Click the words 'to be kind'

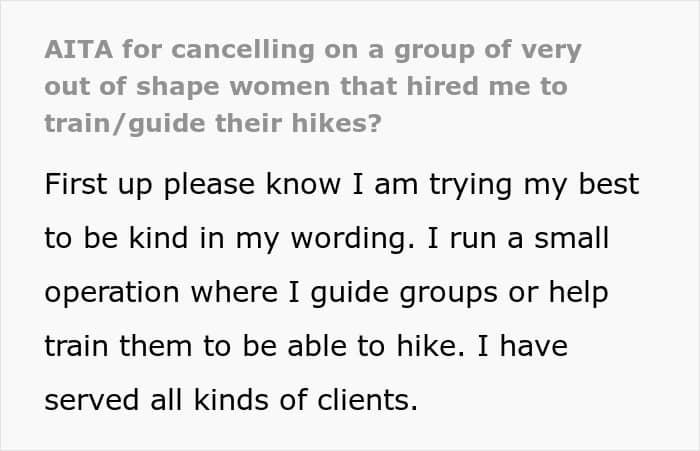pyautogui.click(x=116, y=238)
